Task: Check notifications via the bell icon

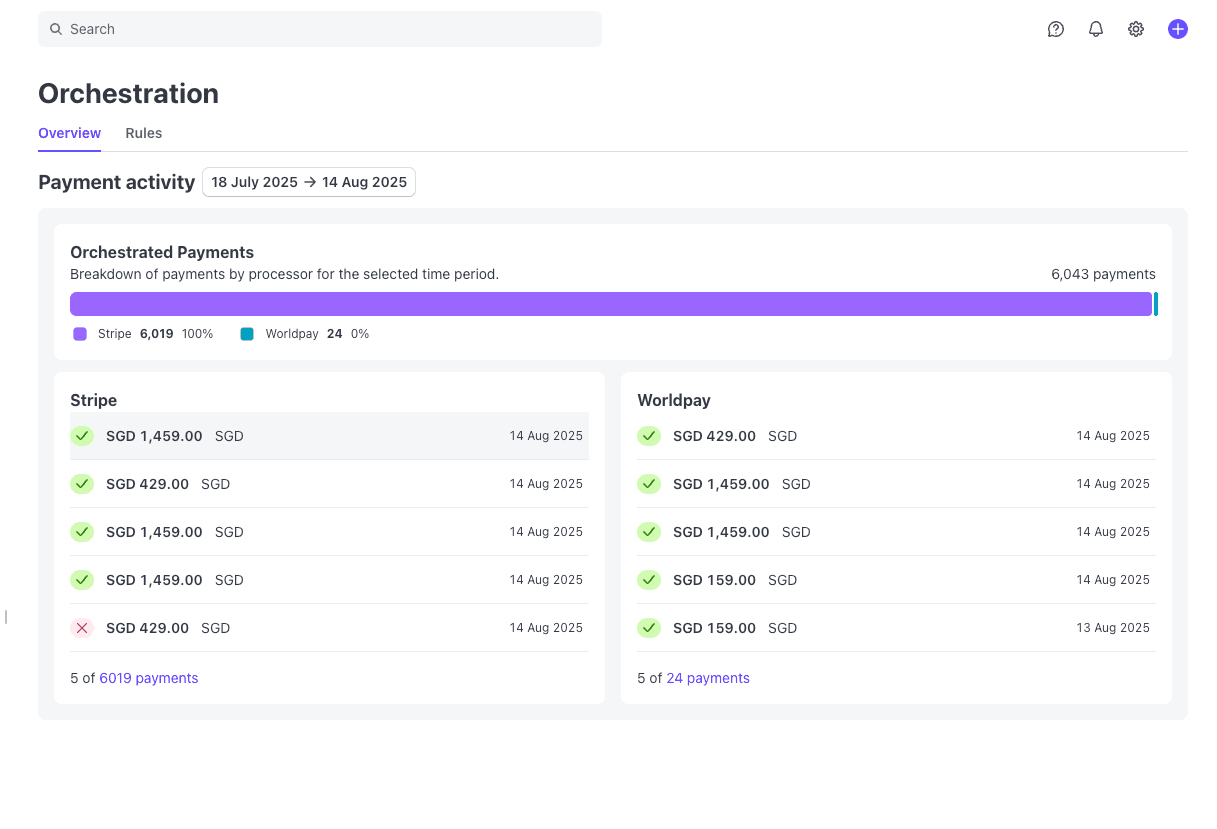Action: click(x=1096, y=29)
